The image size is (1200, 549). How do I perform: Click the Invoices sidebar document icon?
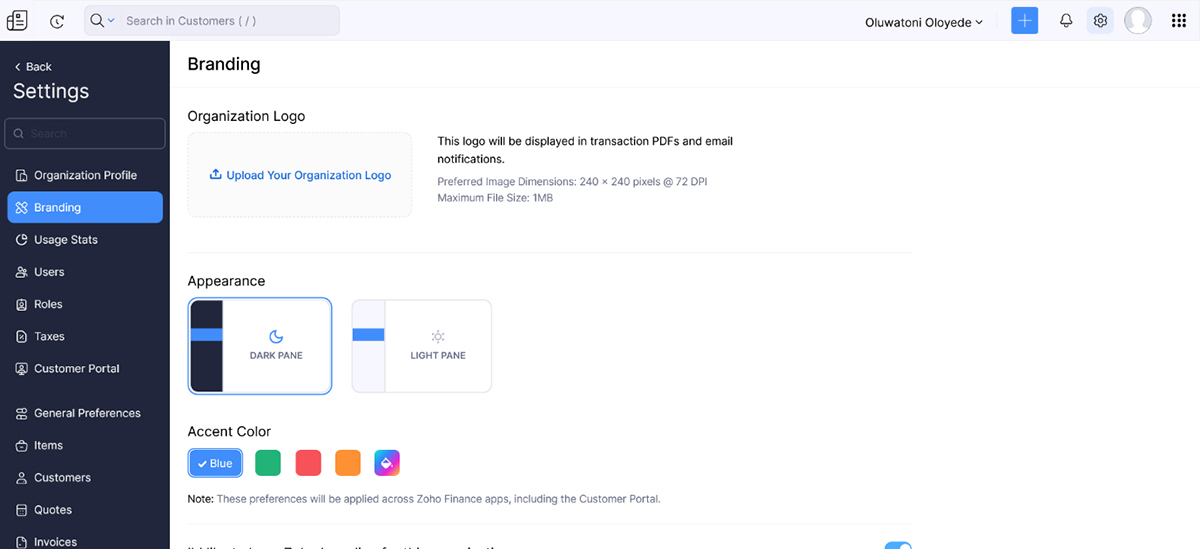point(22,542)
